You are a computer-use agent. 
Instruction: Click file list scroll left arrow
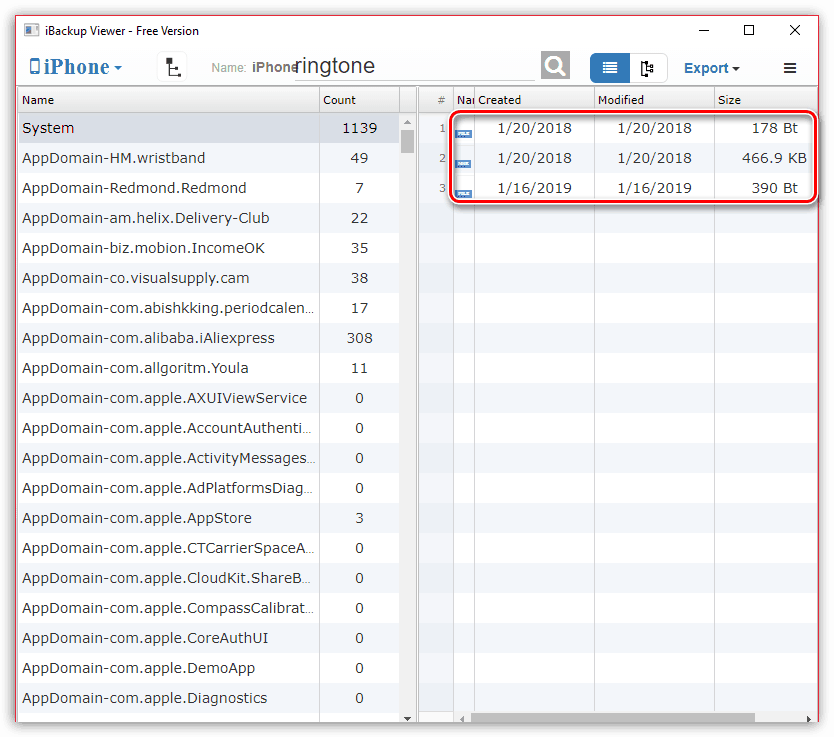coord(462,718)
